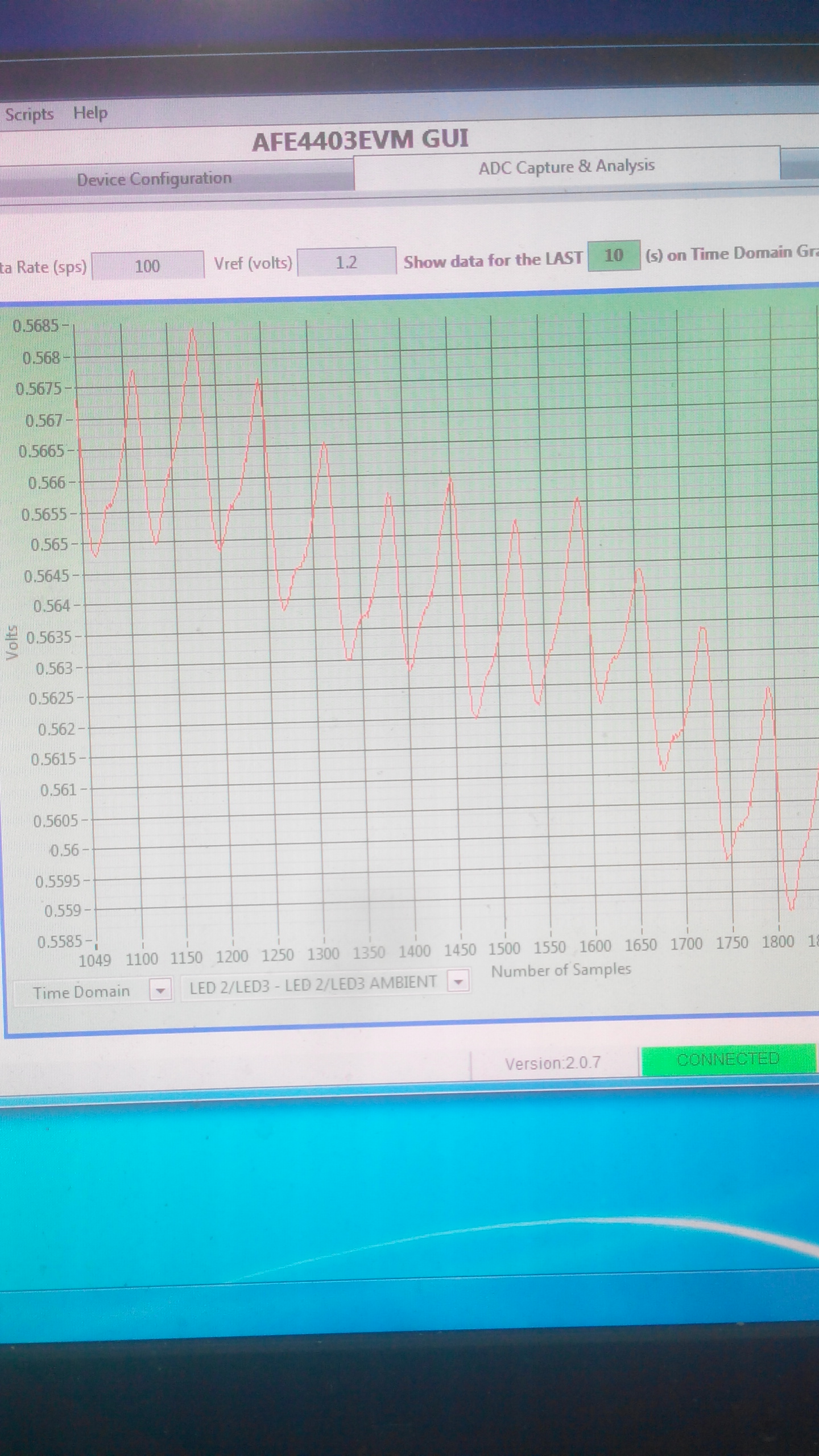
Task: Click the 1800 x-axis tick label
Action: (778, 942)
